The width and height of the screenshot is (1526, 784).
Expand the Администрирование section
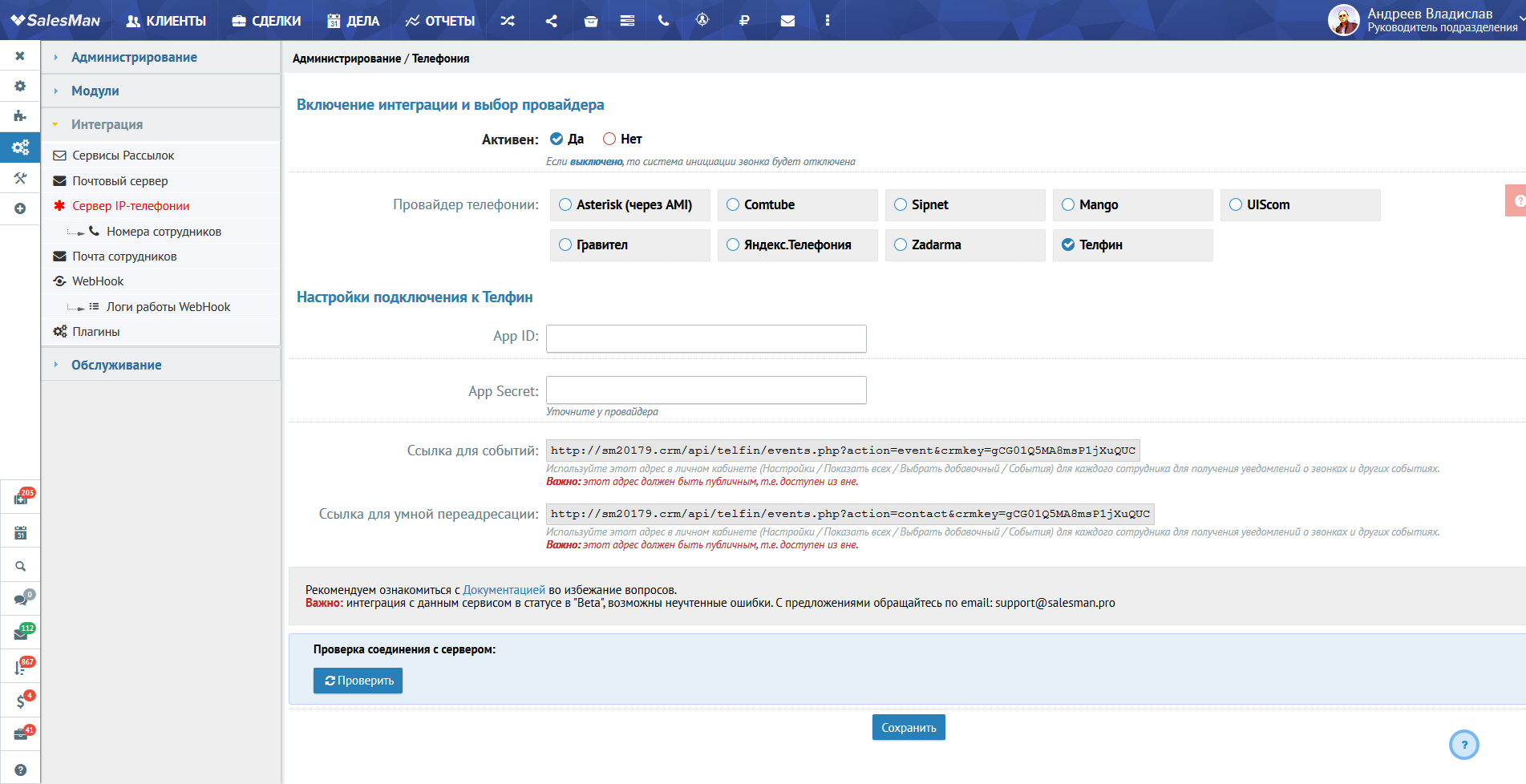pos(134,57)
